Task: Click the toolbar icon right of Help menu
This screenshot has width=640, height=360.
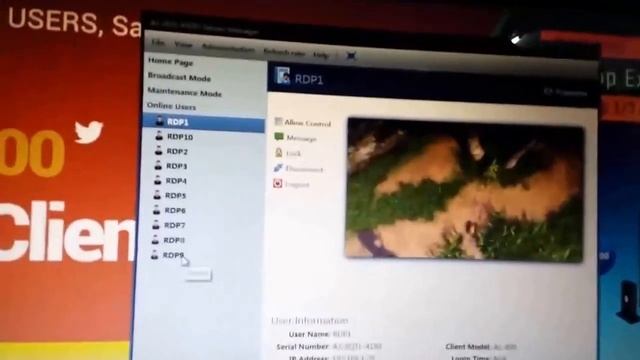Action: coord(351,56)
